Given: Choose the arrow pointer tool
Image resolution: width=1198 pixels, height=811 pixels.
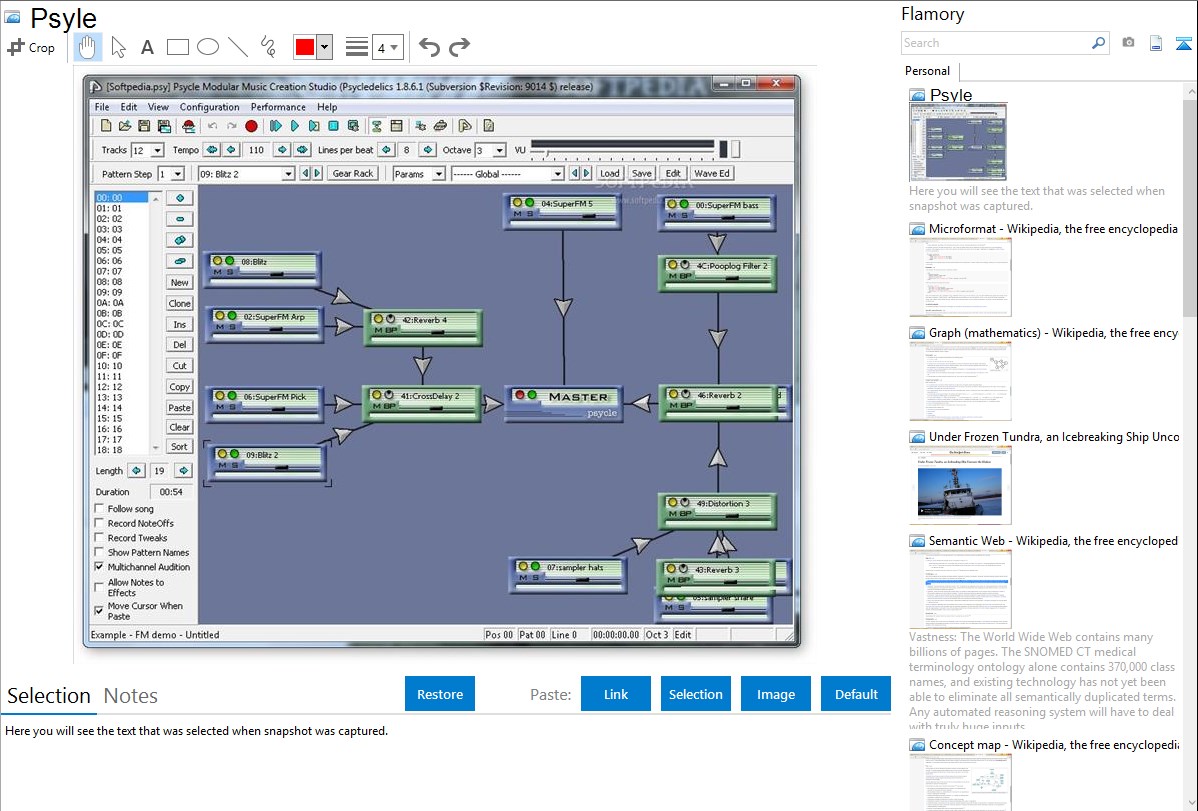Looking at the screenshot, I should [118, 47].
